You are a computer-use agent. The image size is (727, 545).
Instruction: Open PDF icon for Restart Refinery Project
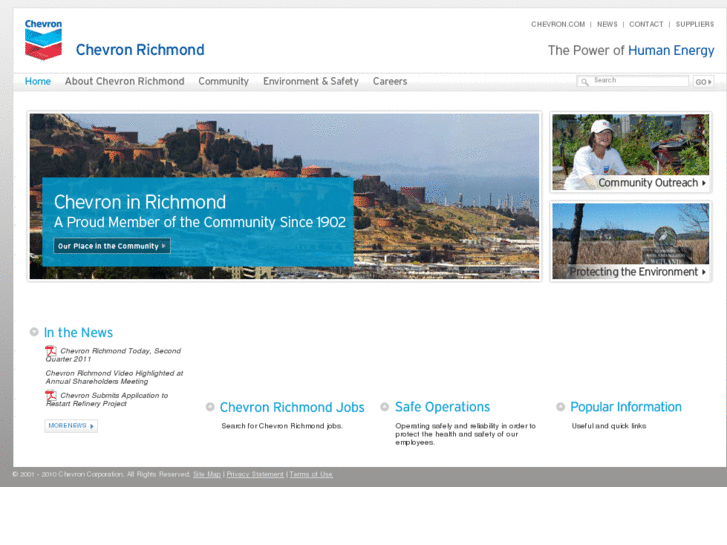pos(51,396)
